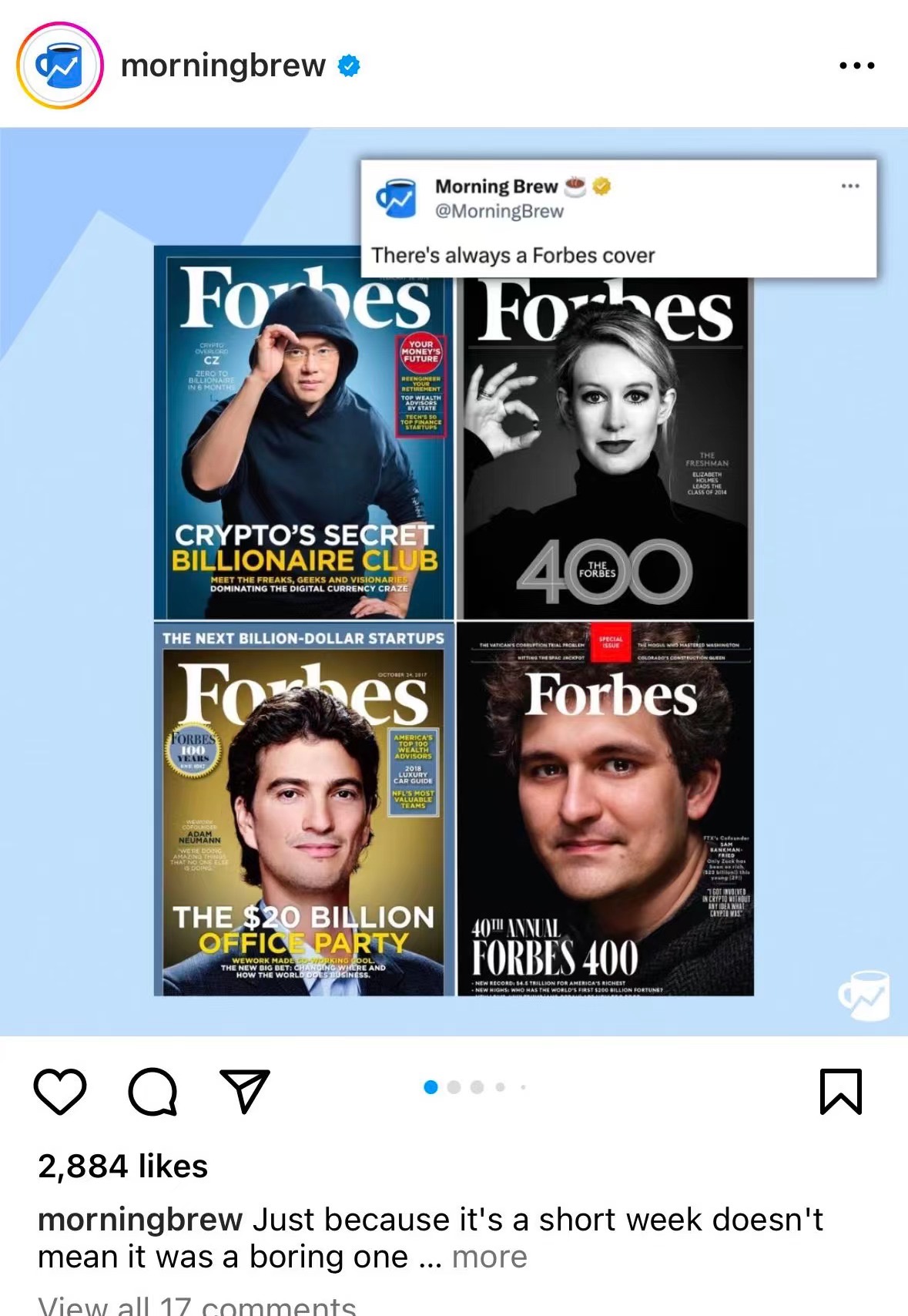Tap the Morning Brew watermark mug
Viewport: 908px width, 1316px height.
(864, 995)
